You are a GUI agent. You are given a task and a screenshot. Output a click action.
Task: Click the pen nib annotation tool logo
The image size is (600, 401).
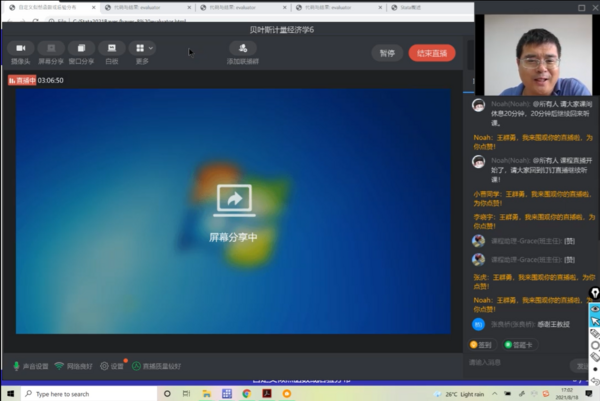[x=595, y=293]
